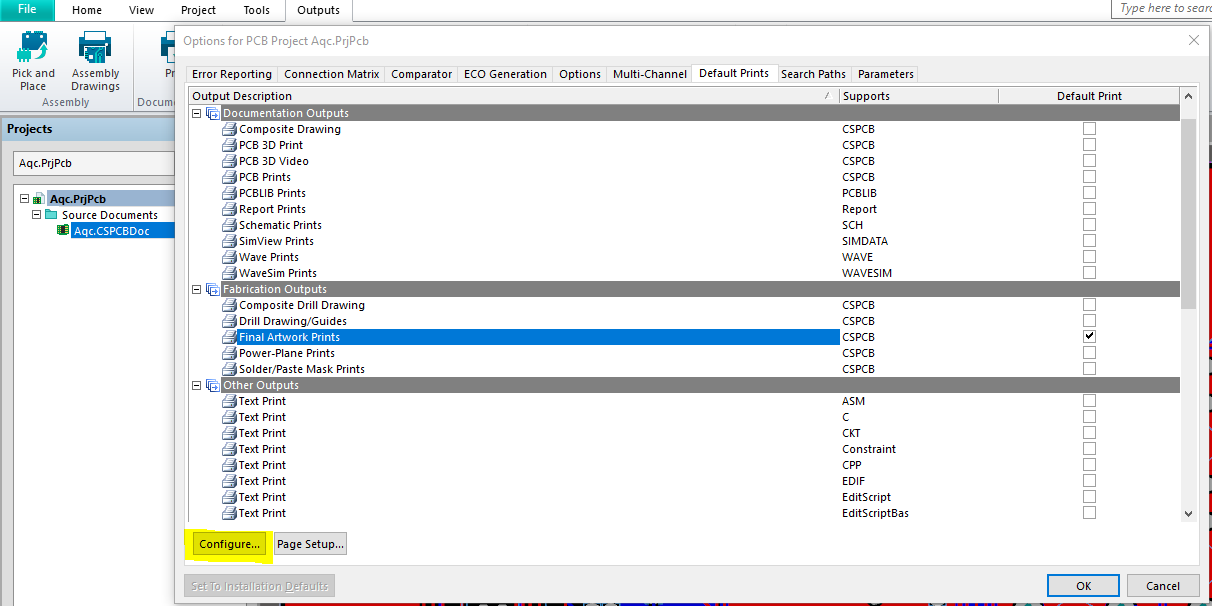This screenshot has height=606, width=1212.
Task: Check Drill Drawing/Guides default print box
Action: (x=1089, y=321)
